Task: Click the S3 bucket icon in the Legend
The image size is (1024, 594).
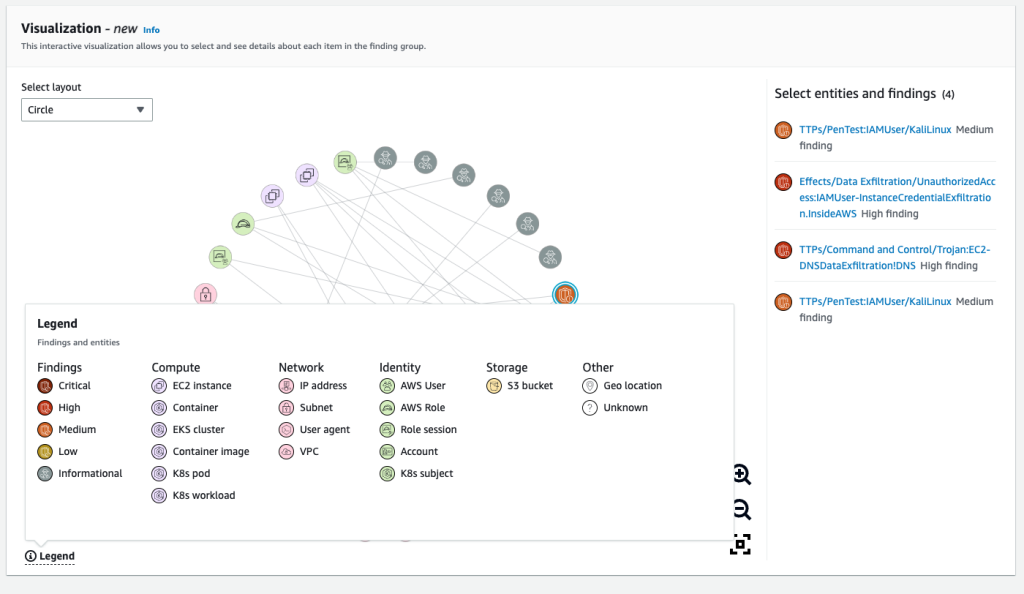Action: 493,385
